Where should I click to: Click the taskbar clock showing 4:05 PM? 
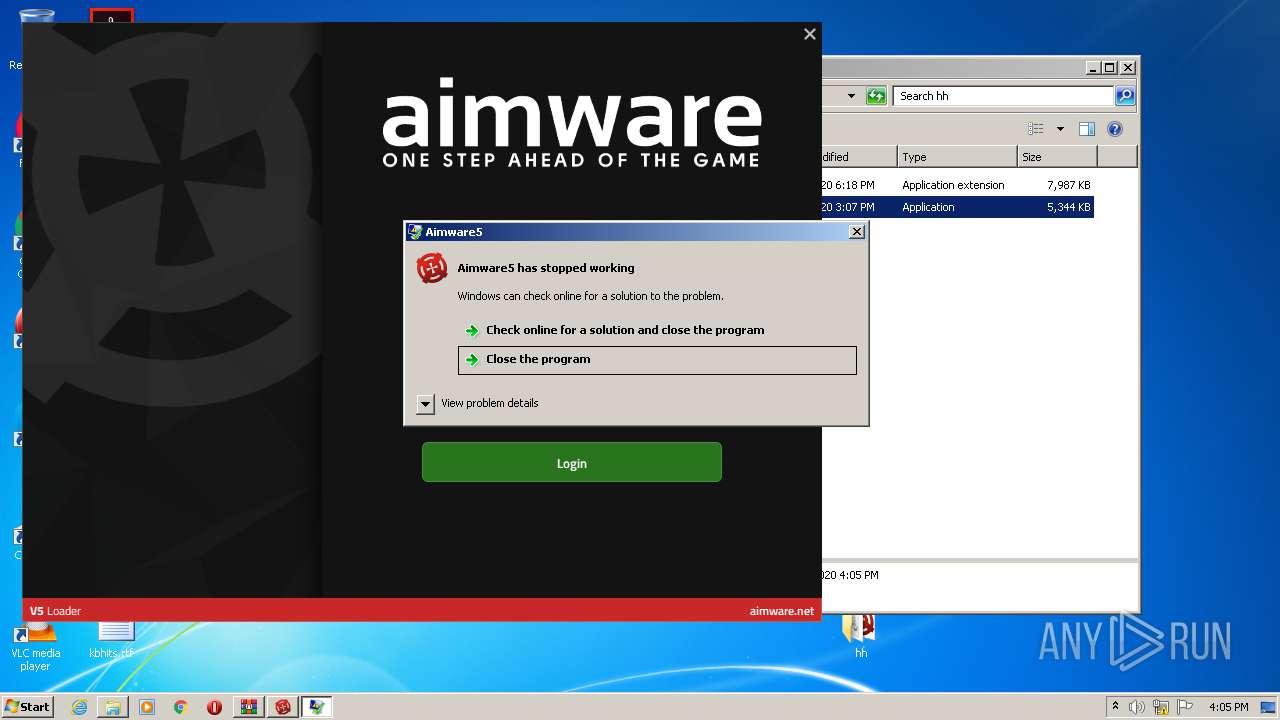point(1228,707)
